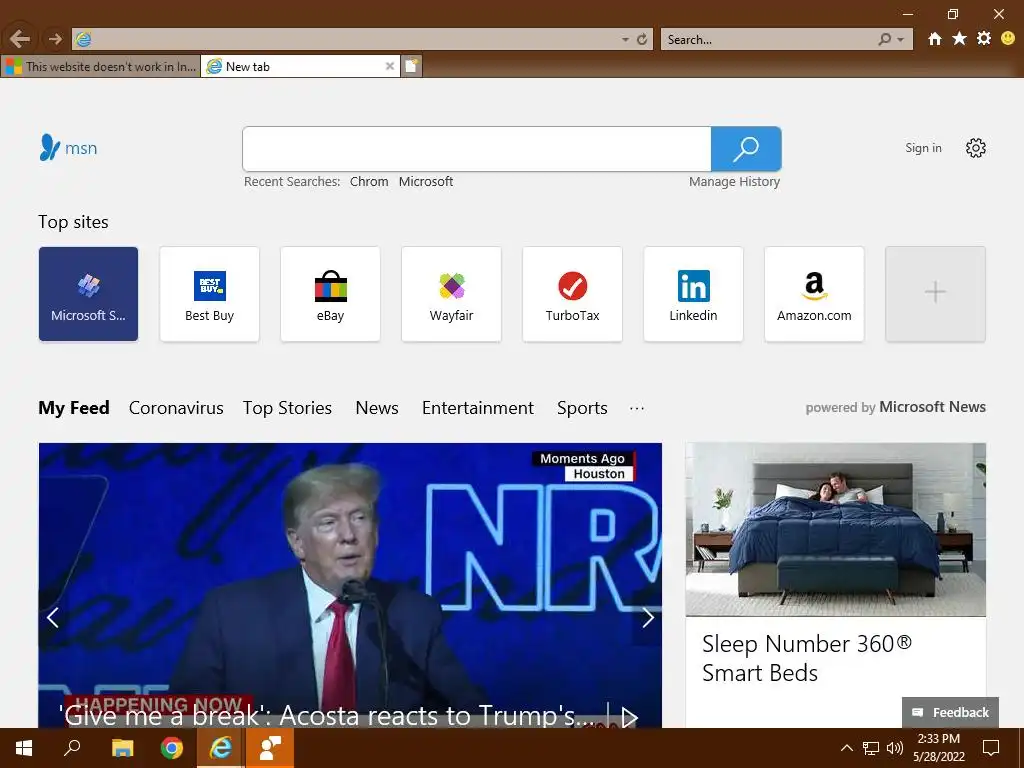Viewport: 1024px width, 768px height.
Task: Open MSN page settings gear
Action: pos(976,148)
